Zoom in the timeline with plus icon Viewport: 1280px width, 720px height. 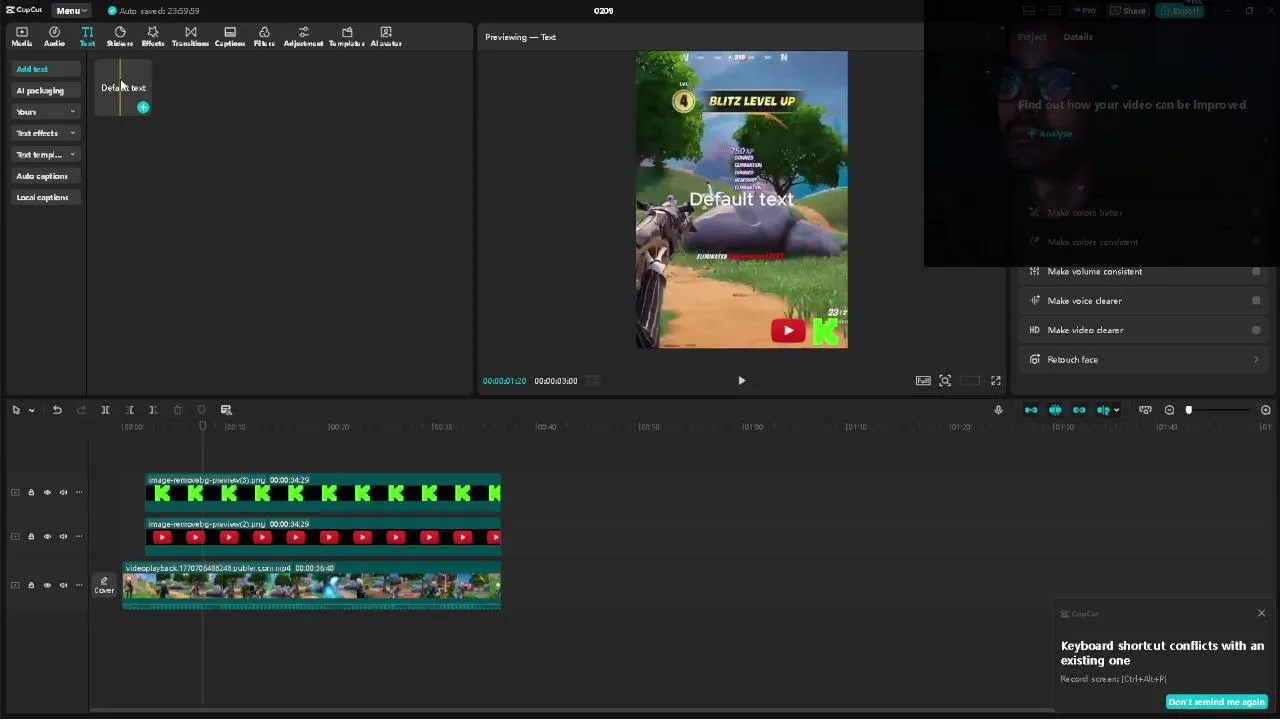pos(1265,410)
